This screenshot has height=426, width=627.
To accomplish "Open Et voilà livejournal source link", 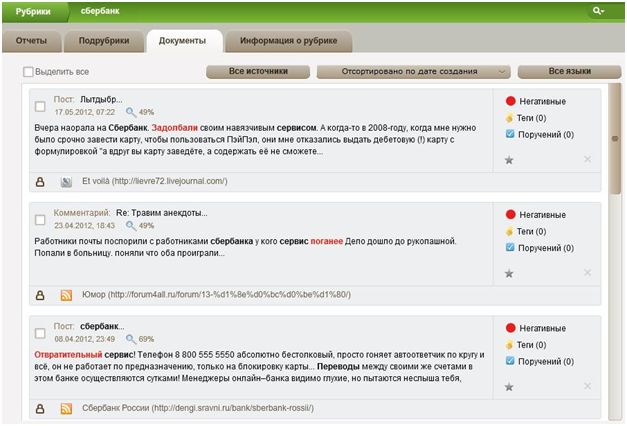I will tap(155, 181).
